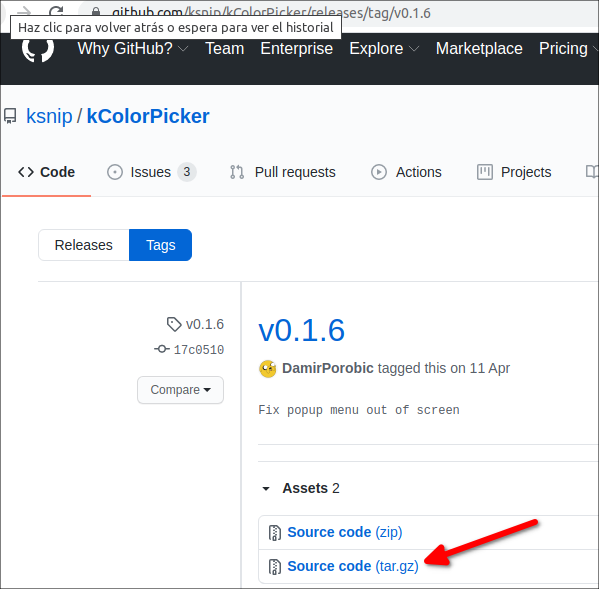Open the Compare dropdown button
Screen dimensions: 599x589
pyautogui.click(x=180, y=390)
